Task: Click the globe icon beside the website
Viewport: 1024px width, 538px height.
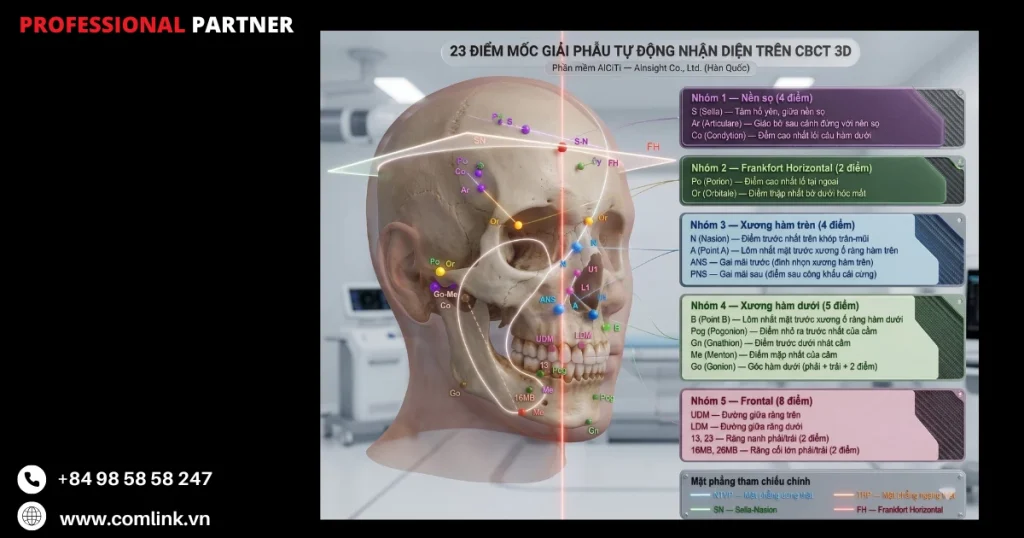Action: 32,516
